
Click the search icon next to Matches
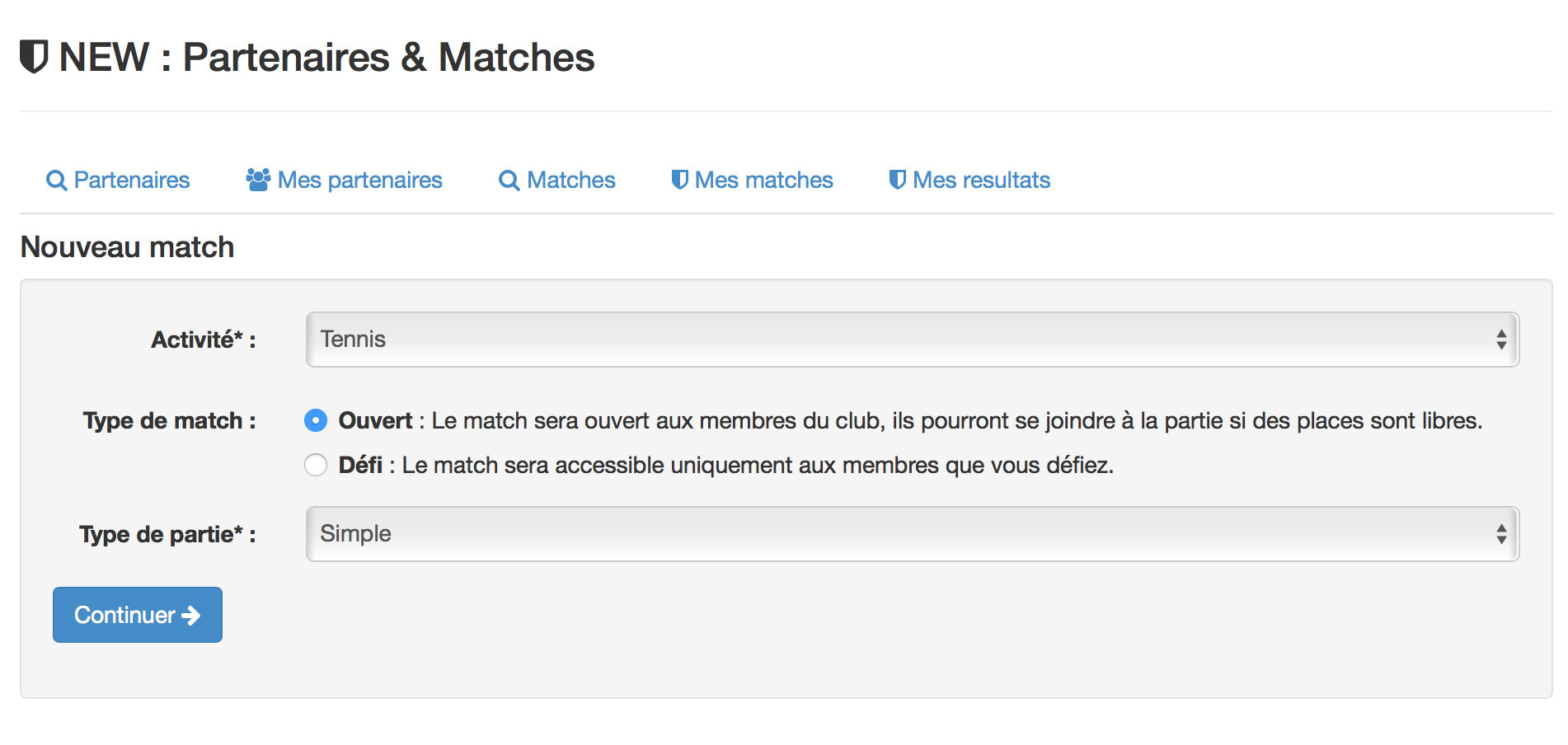509,180
